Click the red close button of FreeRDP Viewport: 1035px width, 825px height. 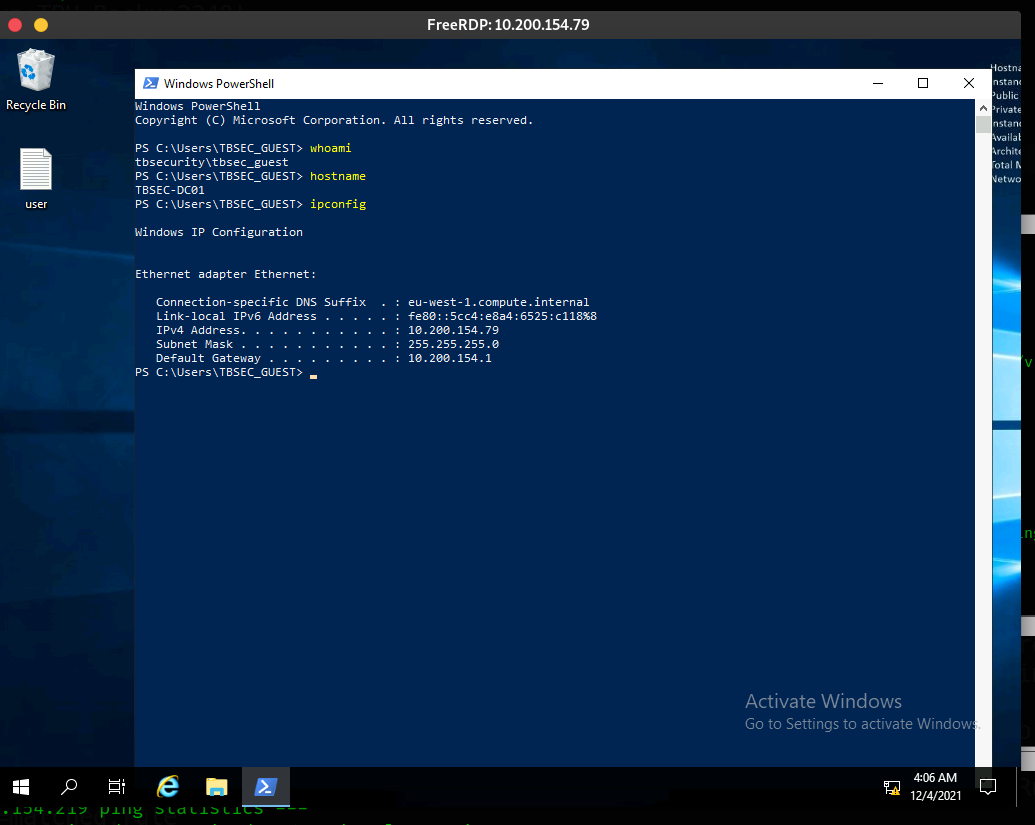[15, 24]
